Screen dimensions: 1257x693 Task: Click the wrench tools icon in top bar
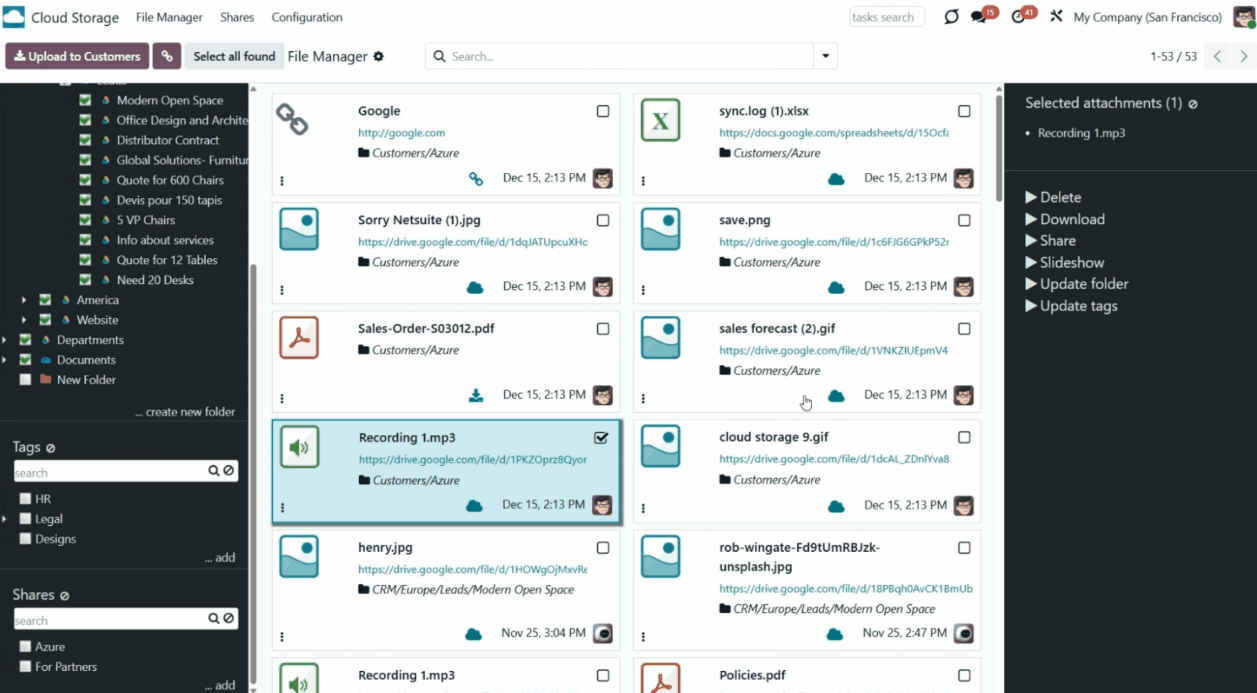[1056, 17]
